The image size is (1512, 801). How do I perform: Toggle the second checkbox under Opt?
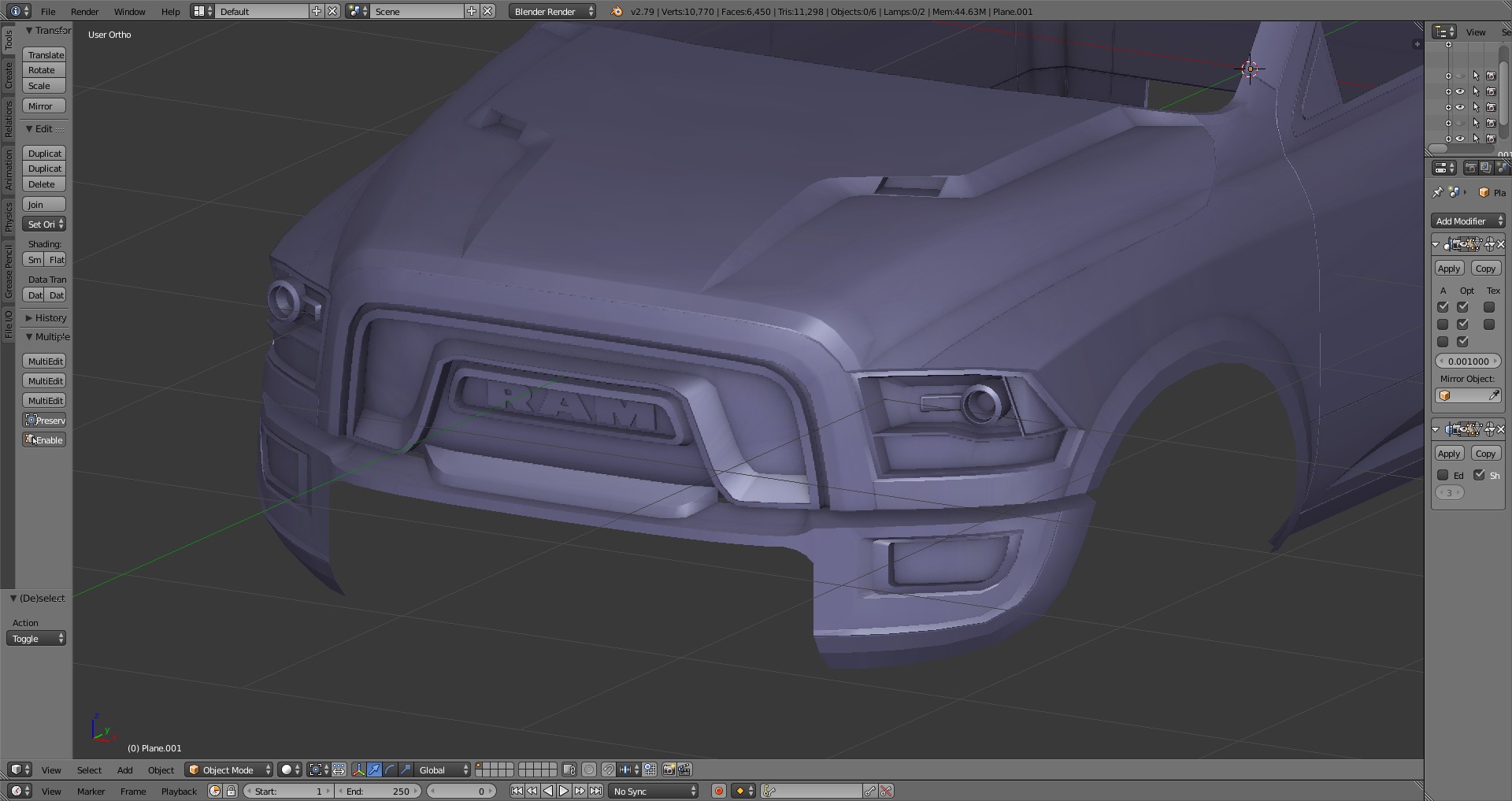tap(1462, 324)
